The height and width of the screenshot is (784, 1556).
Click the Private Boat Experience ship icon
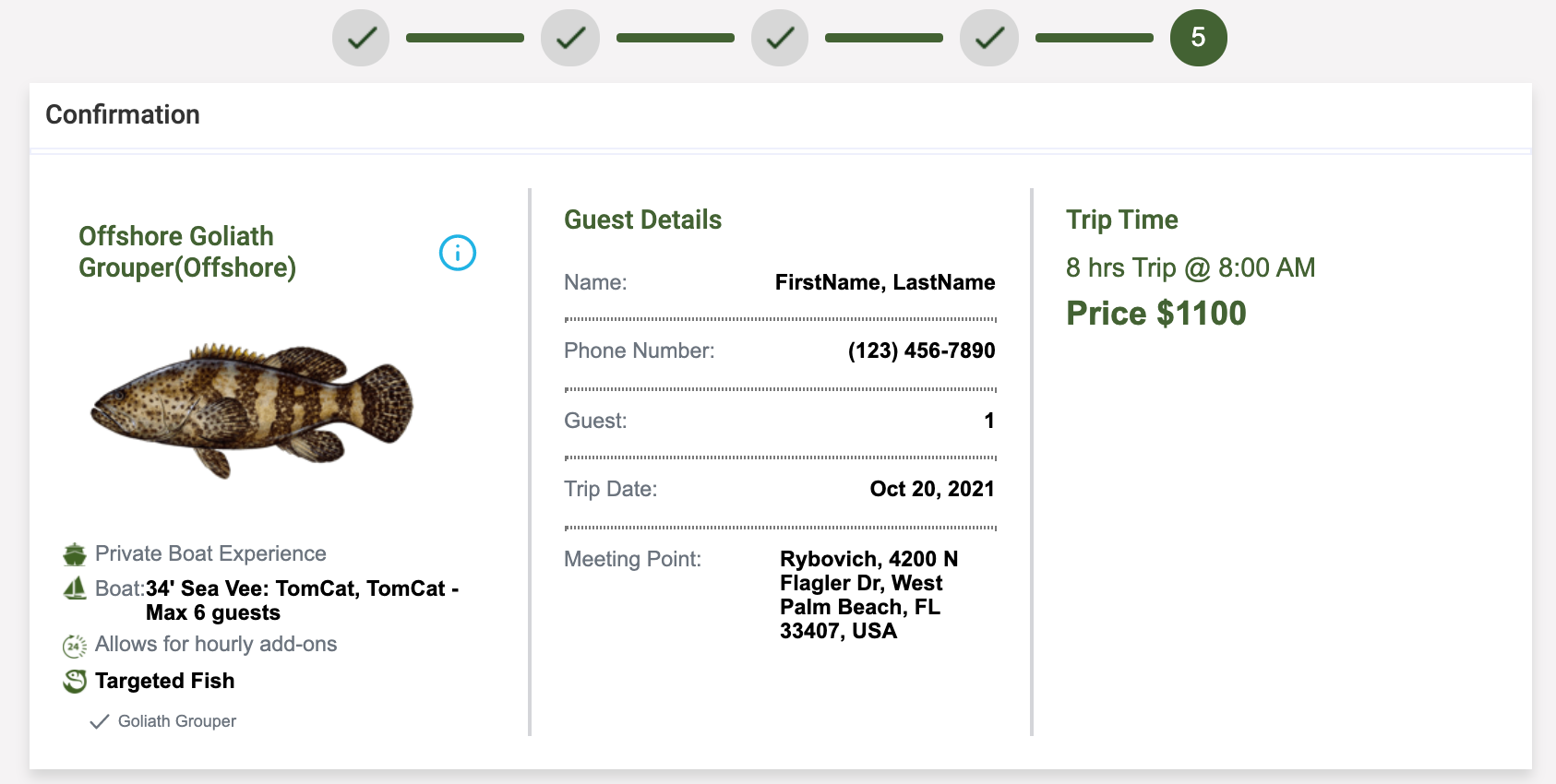[x=75, y=554]
